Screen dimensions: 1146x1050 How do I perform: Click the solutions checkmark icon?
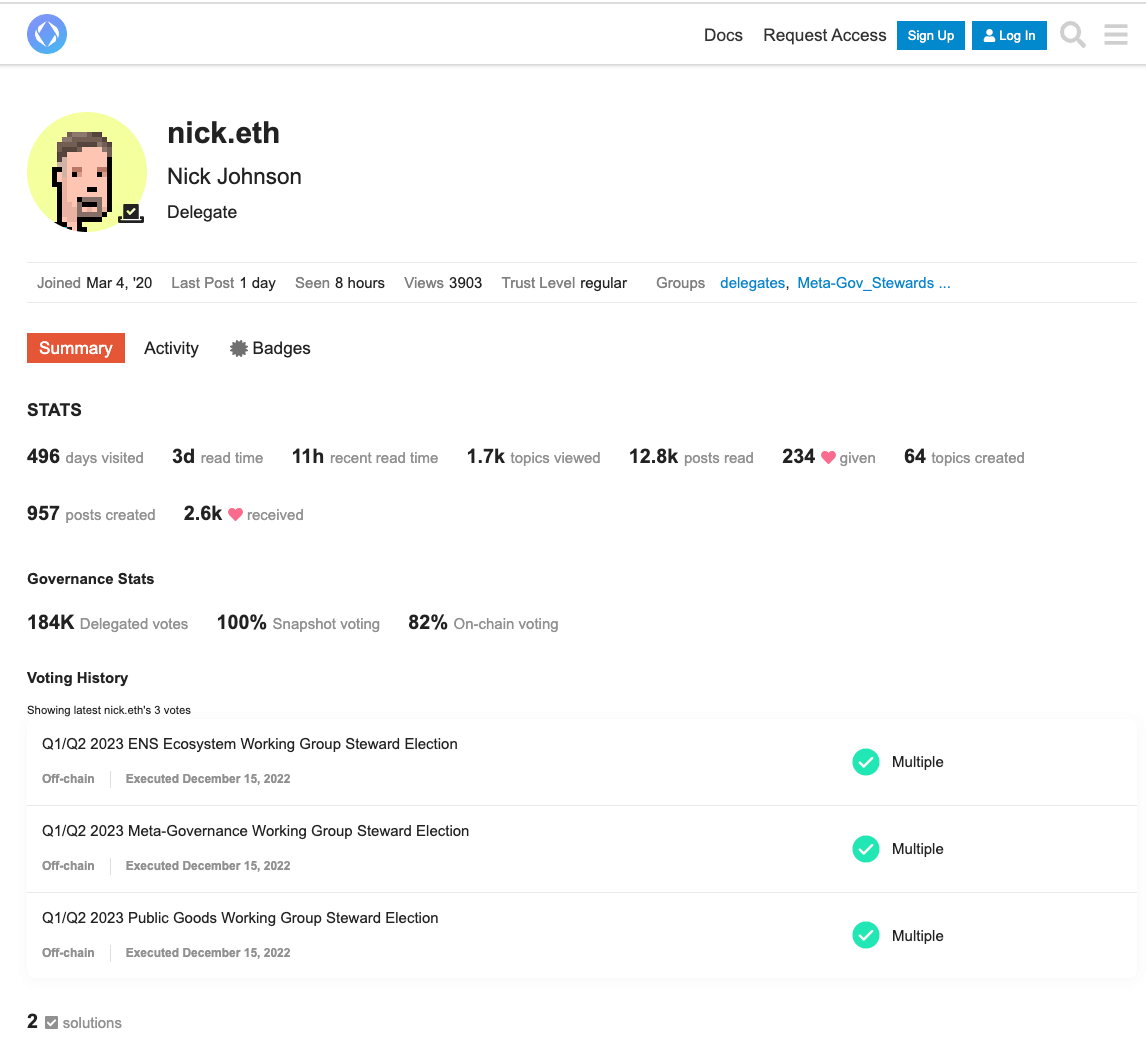[x=53, y=1022]
